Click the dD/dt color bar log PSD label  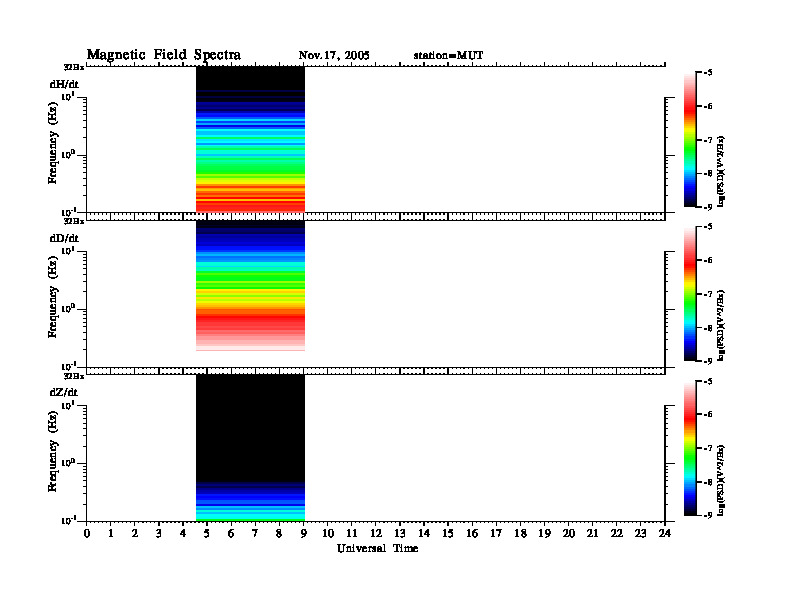point(721,325)
